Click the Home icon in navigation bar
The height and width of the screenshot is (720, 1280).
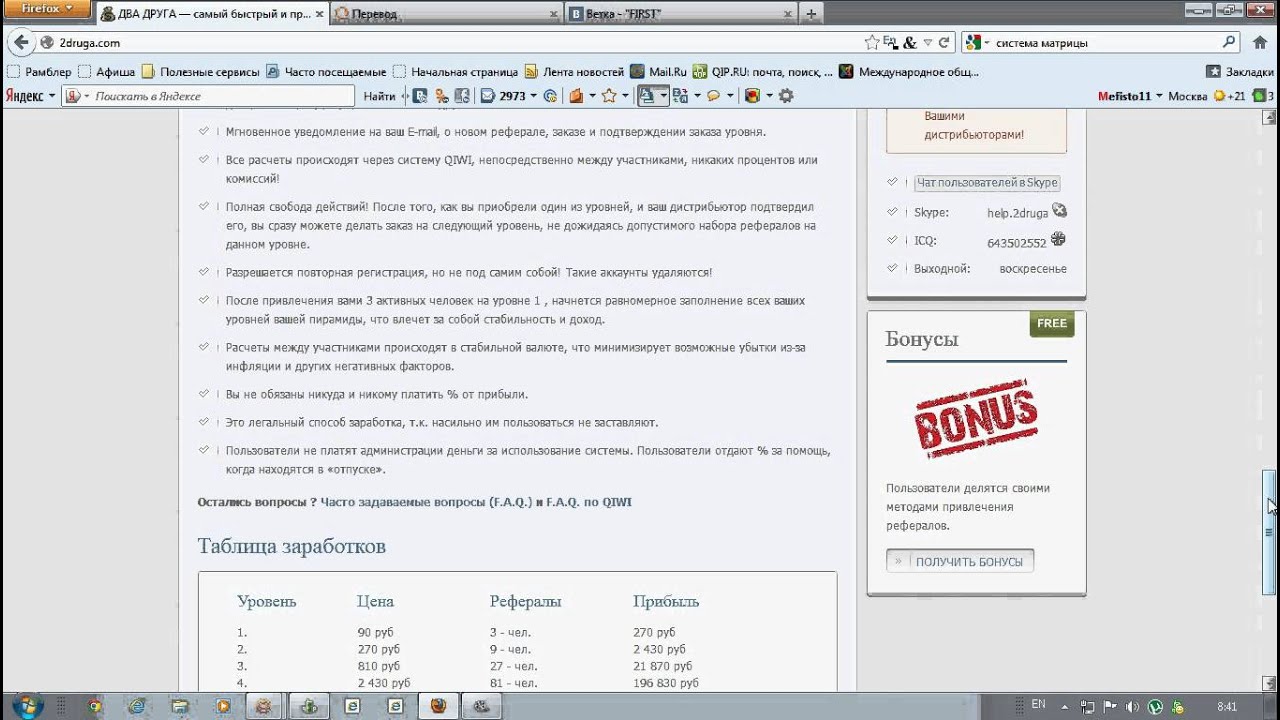coord(1260,43)
